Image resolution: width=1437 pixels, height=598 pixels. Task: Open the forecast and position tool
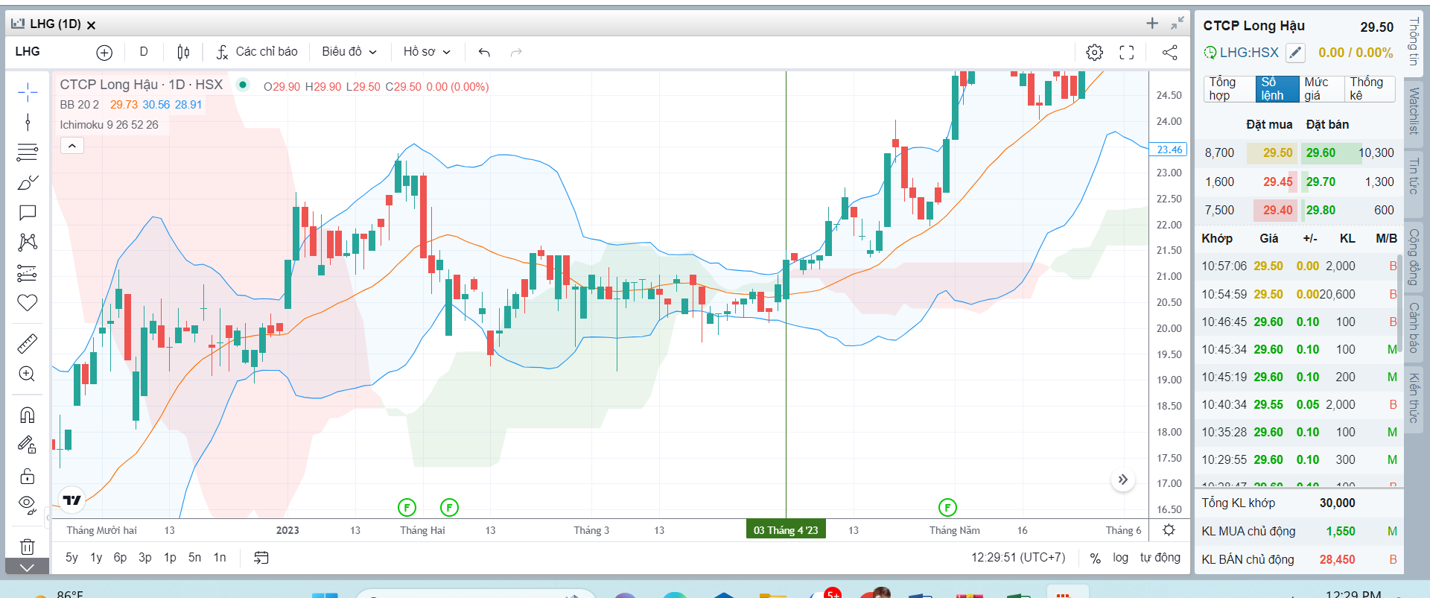click(x=27, y=273)
